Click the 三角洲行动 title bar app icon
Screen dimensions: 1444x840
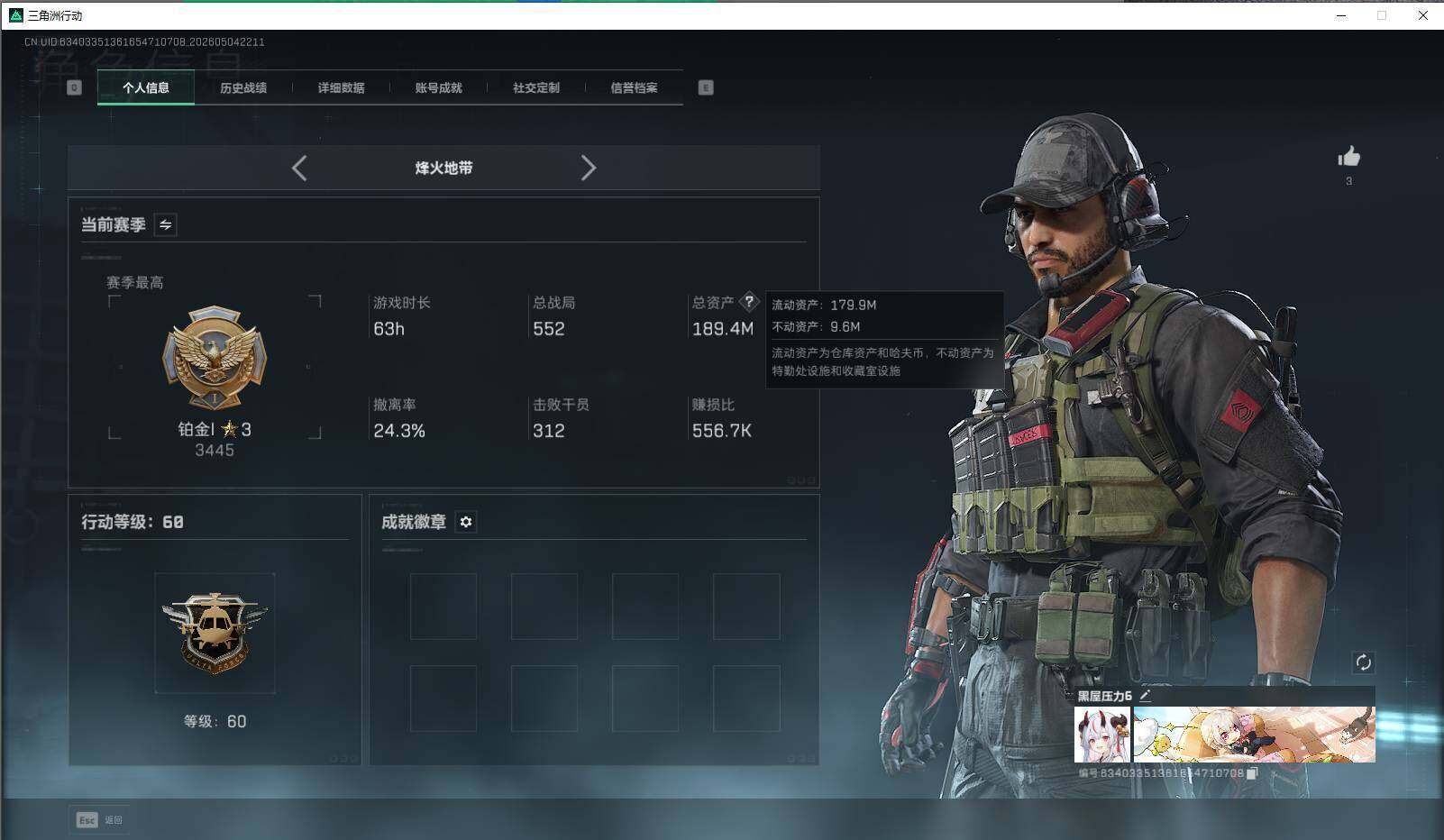[15, 15]
